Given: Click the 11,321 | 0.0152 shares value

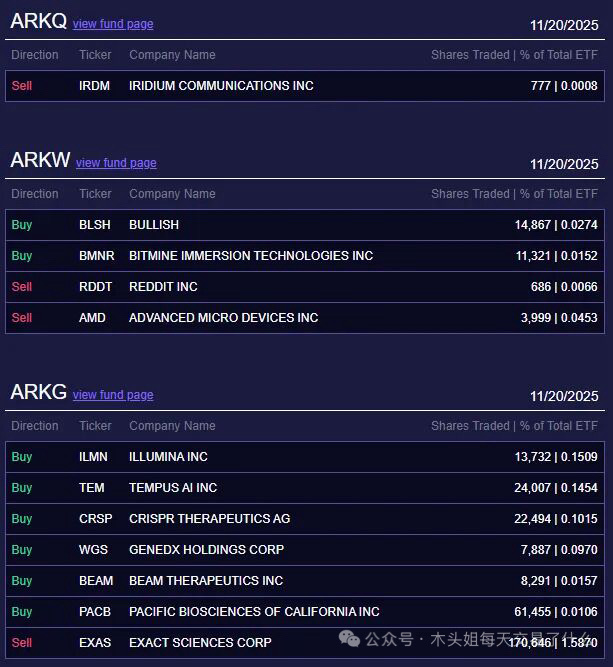Looking at the screenshot, I should (x=557, y=256).
